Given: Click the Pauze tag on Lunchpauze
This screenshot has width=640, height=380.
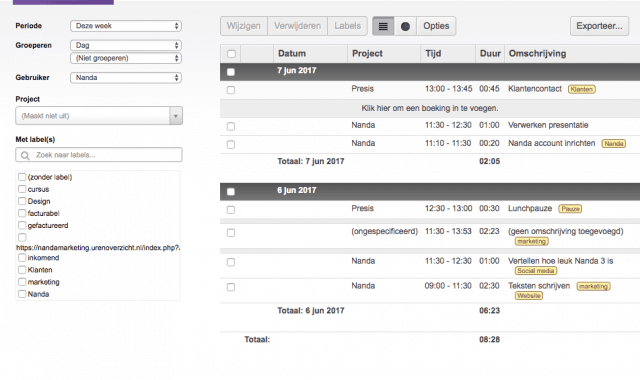Looking at the screenshot, I should click(x=570, y=209).
